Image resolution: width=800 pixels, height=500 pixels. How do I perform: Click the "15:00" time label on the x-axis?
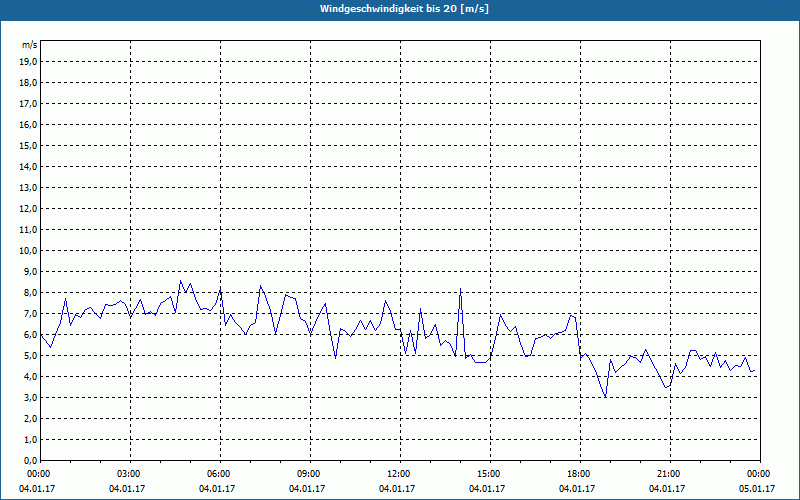[x=490, y=474]
